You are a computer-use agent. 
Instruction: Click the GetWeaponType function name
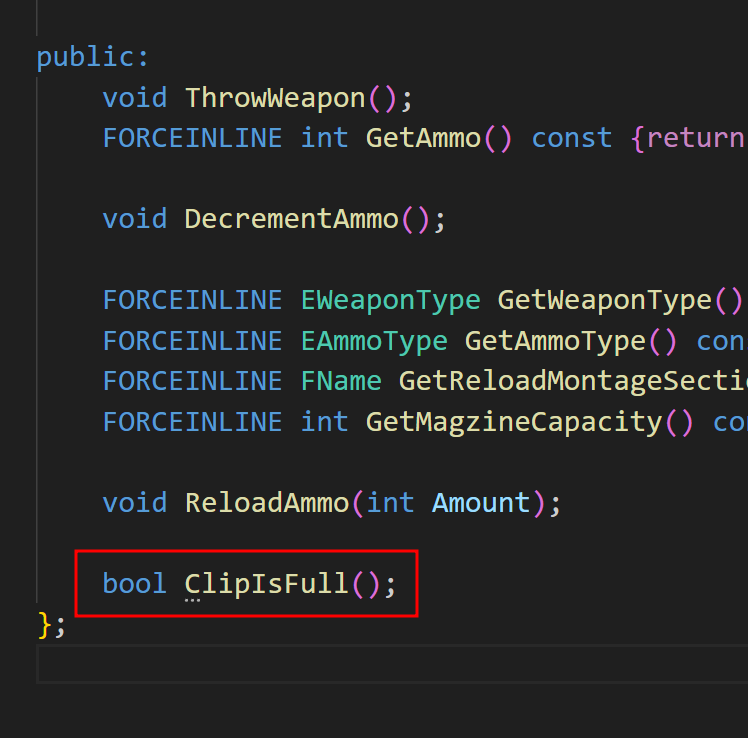(604, 301)
